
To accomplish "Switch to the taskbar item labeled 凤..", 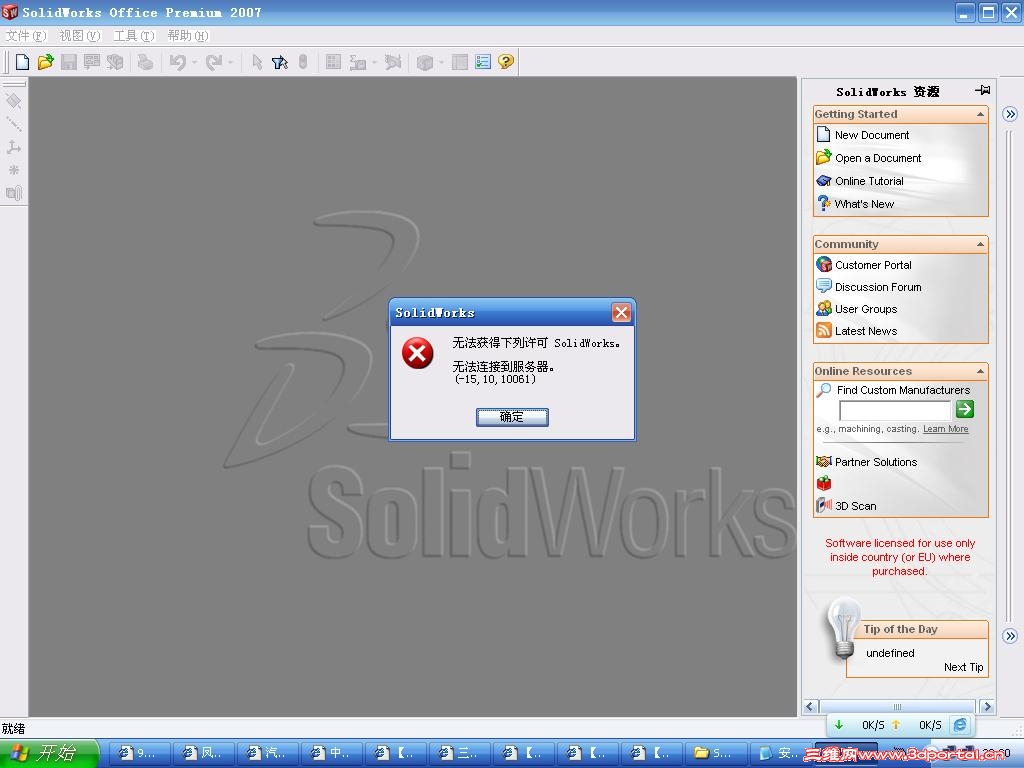I will tap(202, 754).
